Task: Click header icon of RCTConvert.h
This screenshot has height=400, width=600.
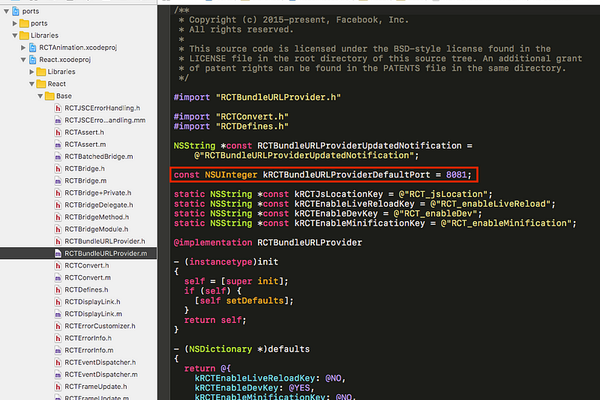Action: tap(58, 266)
